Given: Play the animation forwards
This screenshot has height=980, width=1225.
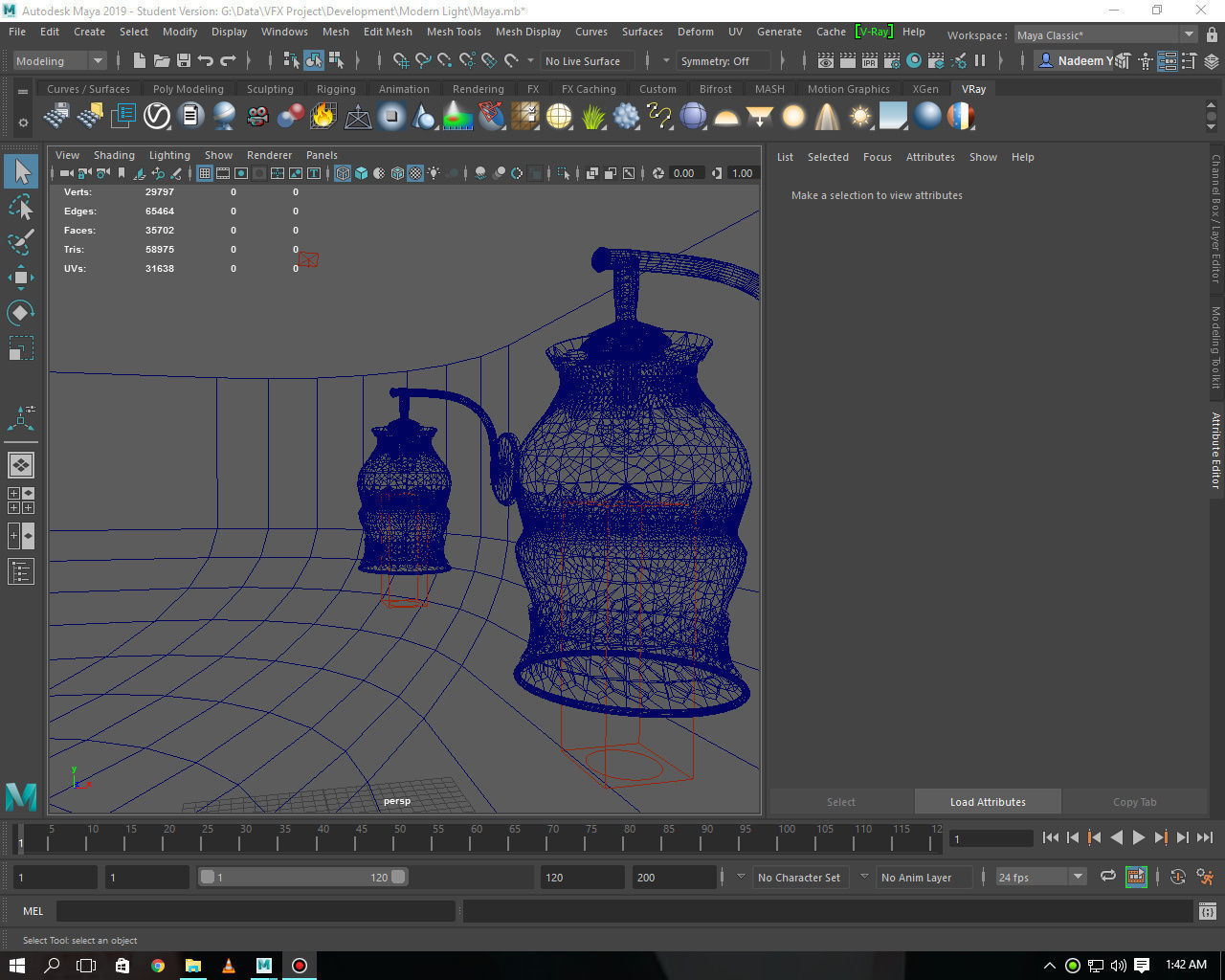Looking at the screenshot, I should point(1138,837).
